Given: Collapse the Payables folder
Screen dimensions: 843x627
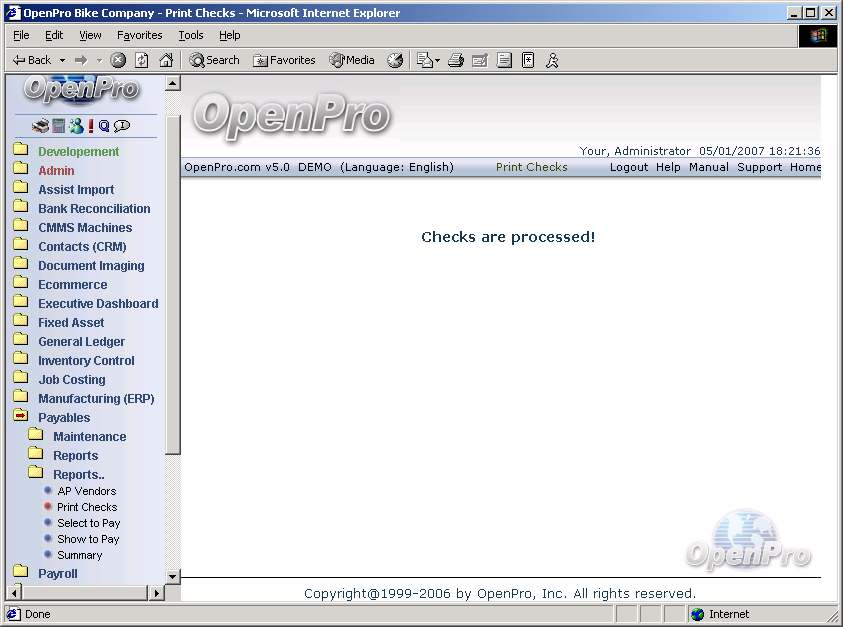Looking at the screenshot, I should tap(64, 418).
